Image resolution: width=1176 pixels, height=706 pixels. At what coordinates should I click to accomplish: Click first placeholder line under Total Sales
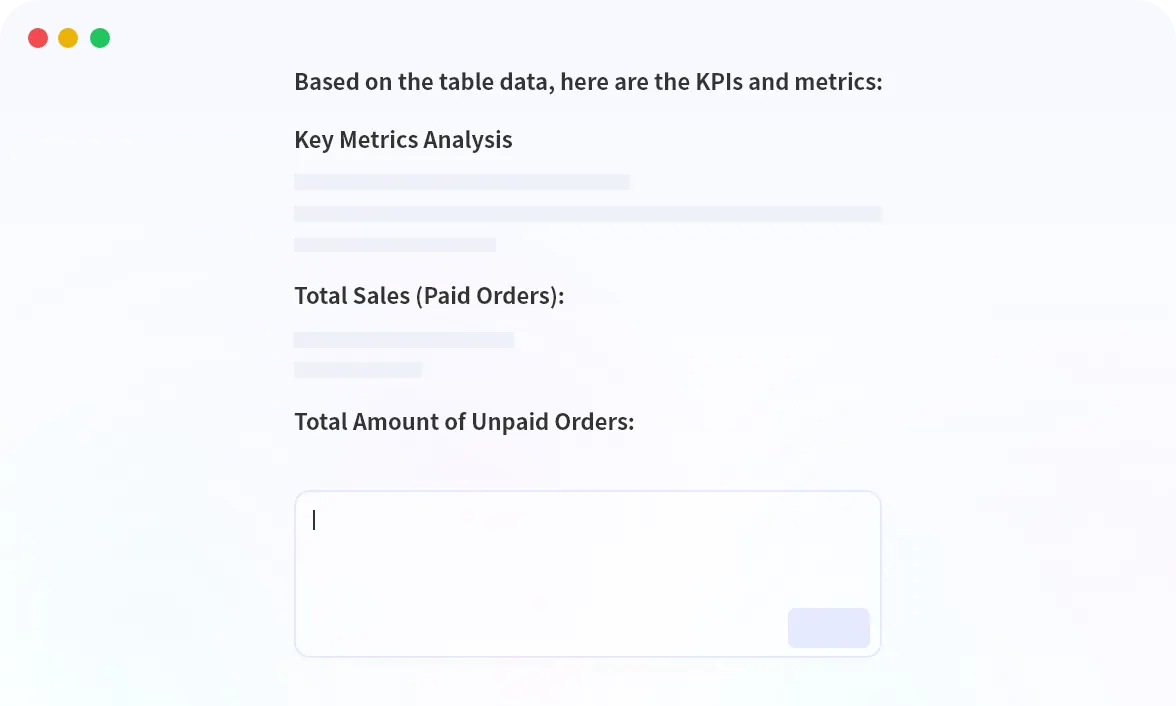click(x=403, y=340)
